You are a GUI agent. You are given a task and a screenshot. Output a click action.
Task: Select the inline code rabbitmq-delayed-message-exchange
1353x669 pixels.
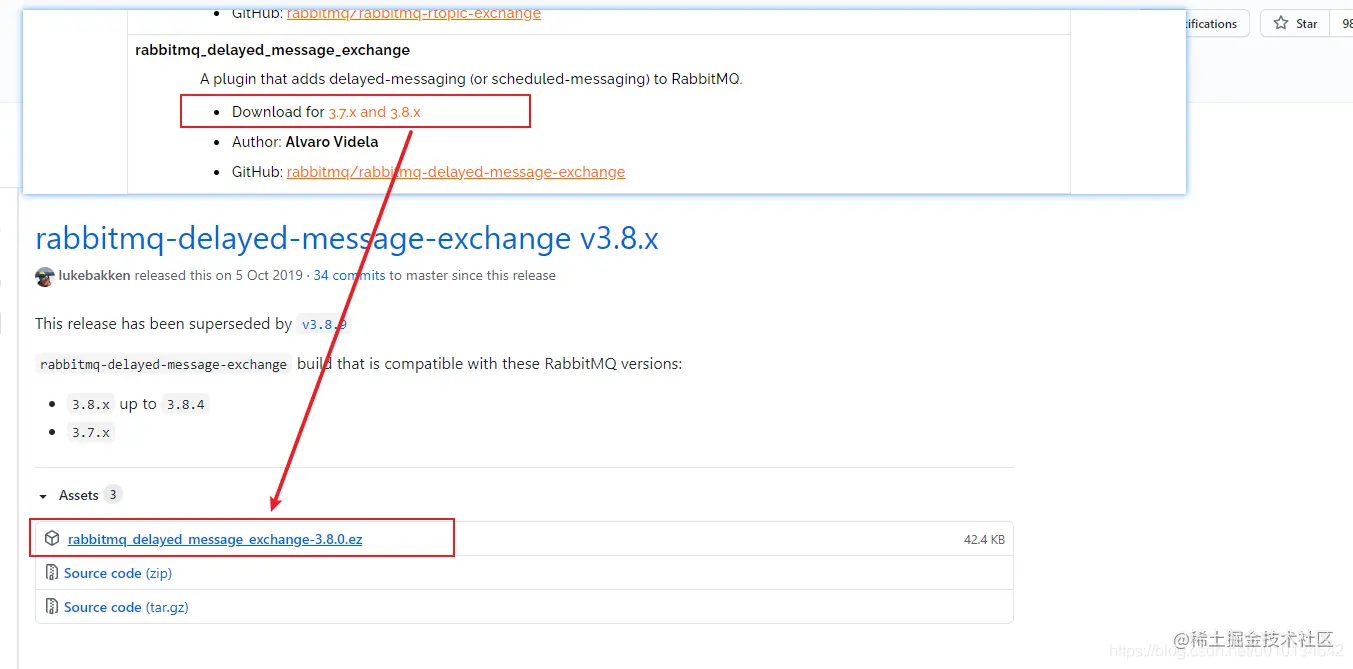coord(163,364)
